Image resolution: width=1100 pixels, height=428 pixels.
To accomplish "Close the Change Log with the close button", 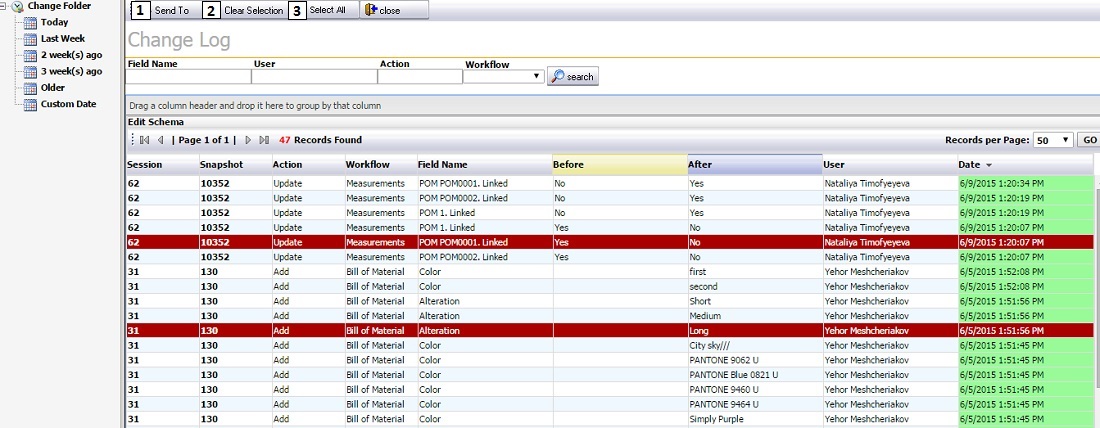I will pyautogui.click(x=394, y=11).
